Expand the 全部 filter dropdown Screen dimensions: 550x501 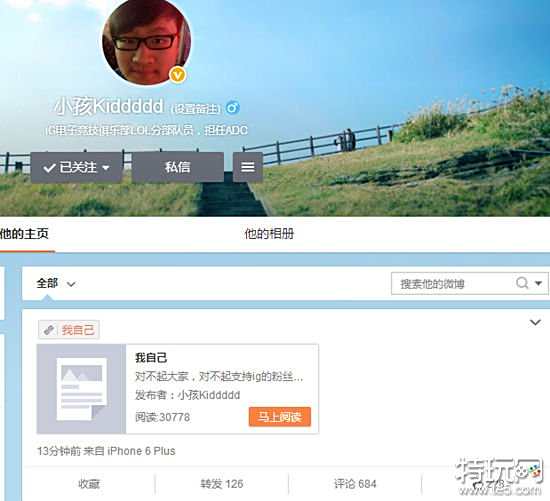coord(56,283)
